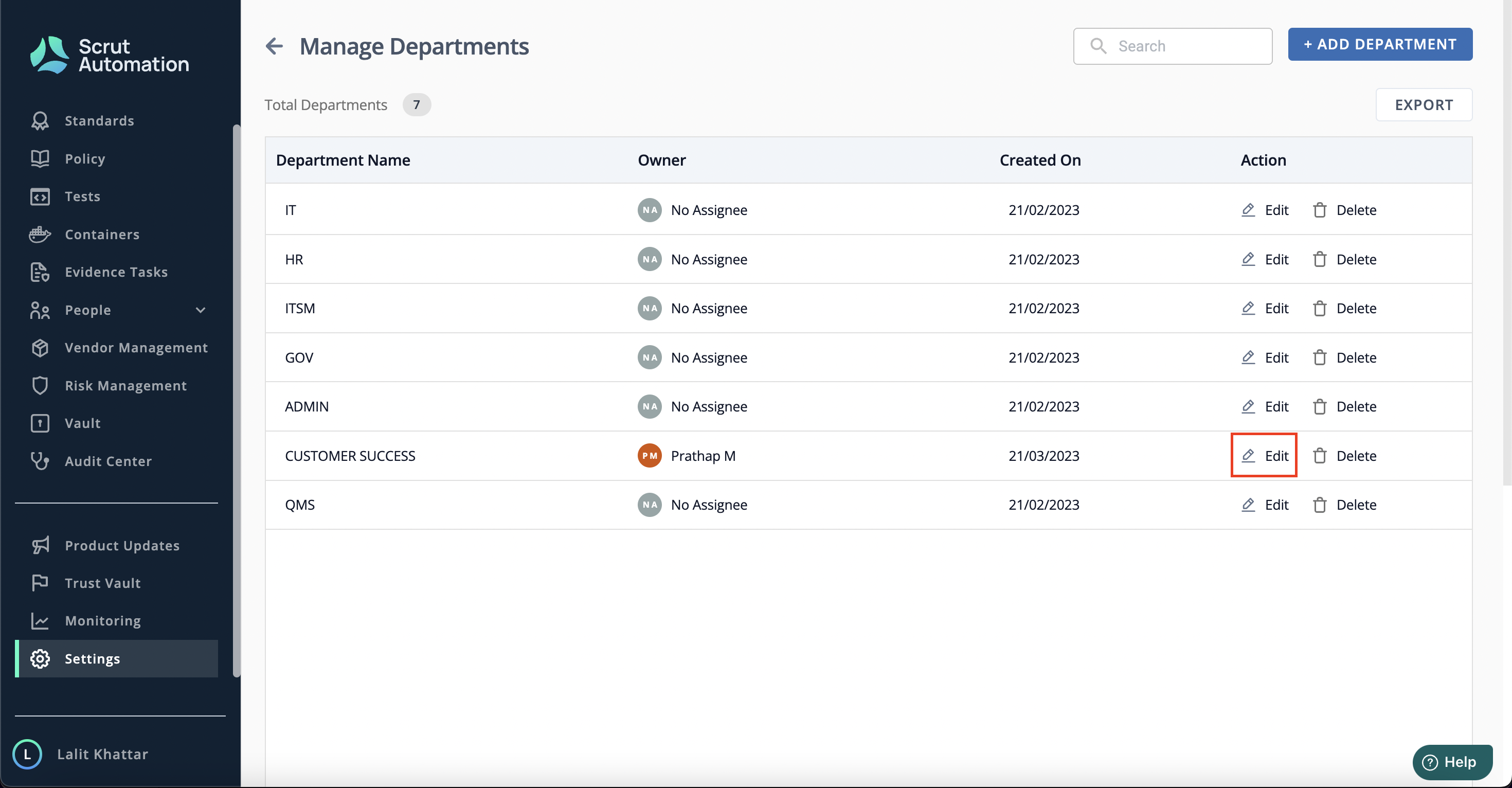This screenshot has height=788, width=1512.
Task: Click the Tests code icon
Action: click(x=40, y=196)
